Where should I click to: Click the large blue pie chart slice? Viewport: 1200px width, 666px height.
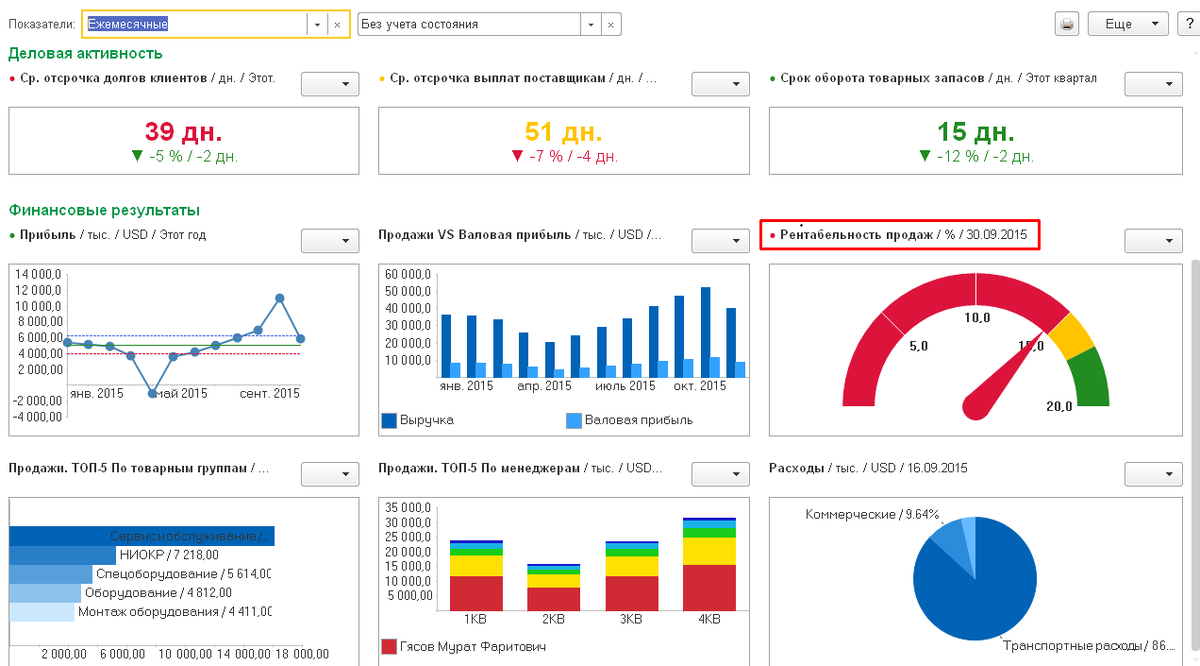(985, 590)
